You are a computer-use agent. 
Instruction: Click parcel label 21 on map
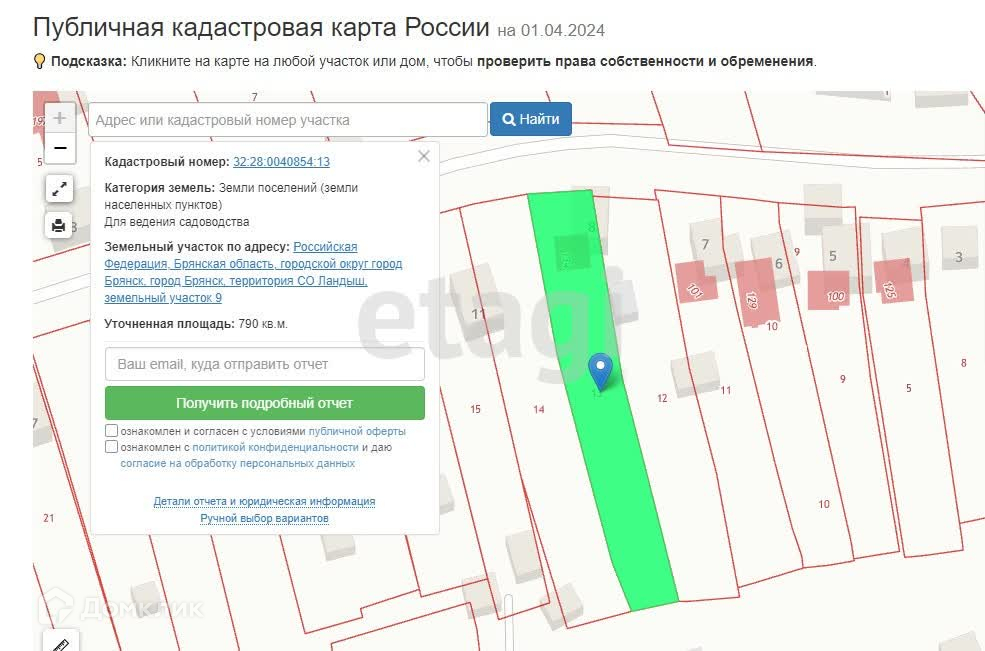pos(48,518)
